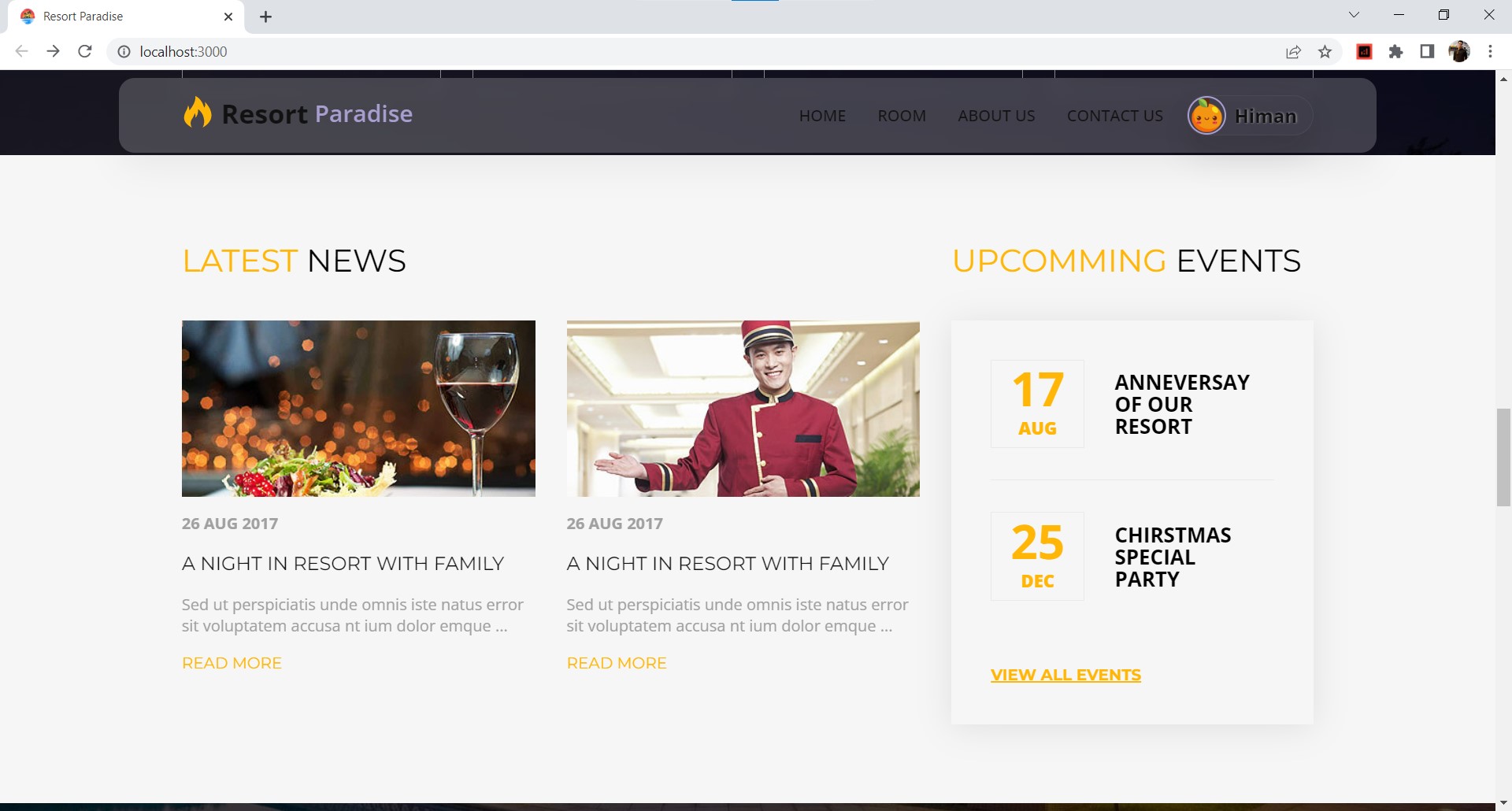1512x811 pixels.
Task: Click the Himan username label
Action: (x=1266, y=116)
